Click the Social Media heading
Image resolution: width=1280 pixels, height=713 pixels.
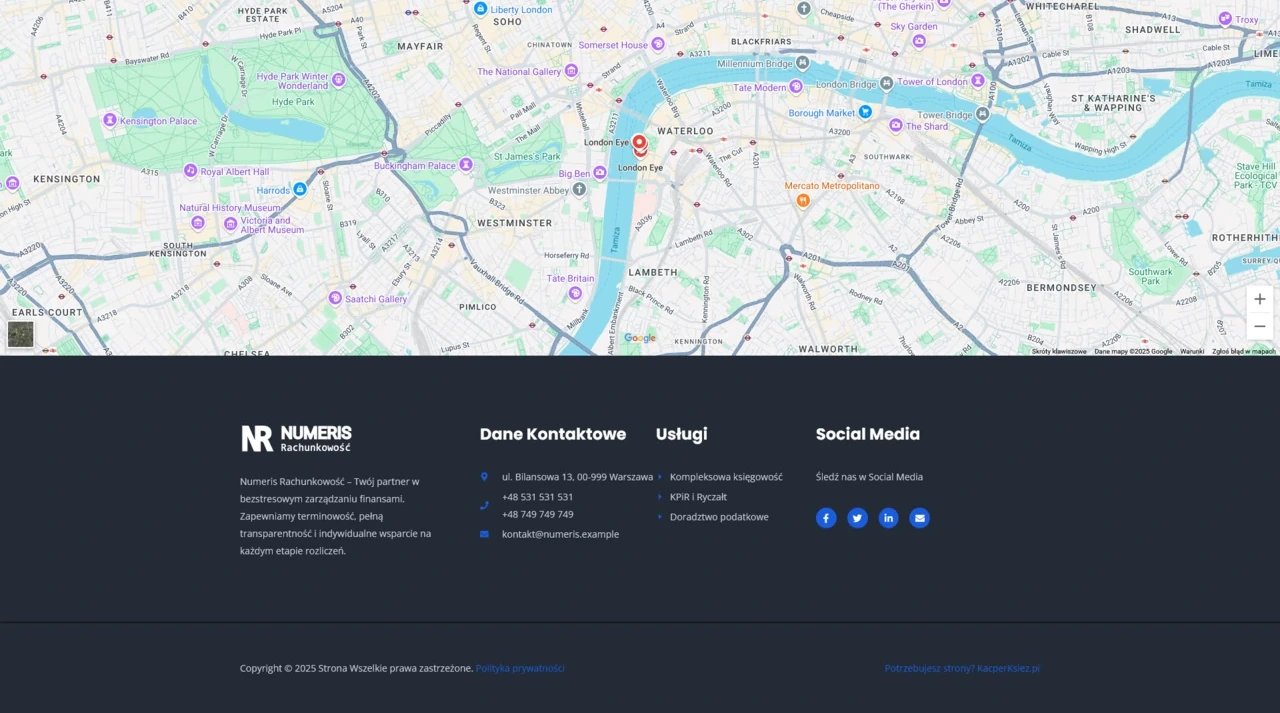click(x=868, y=434)
